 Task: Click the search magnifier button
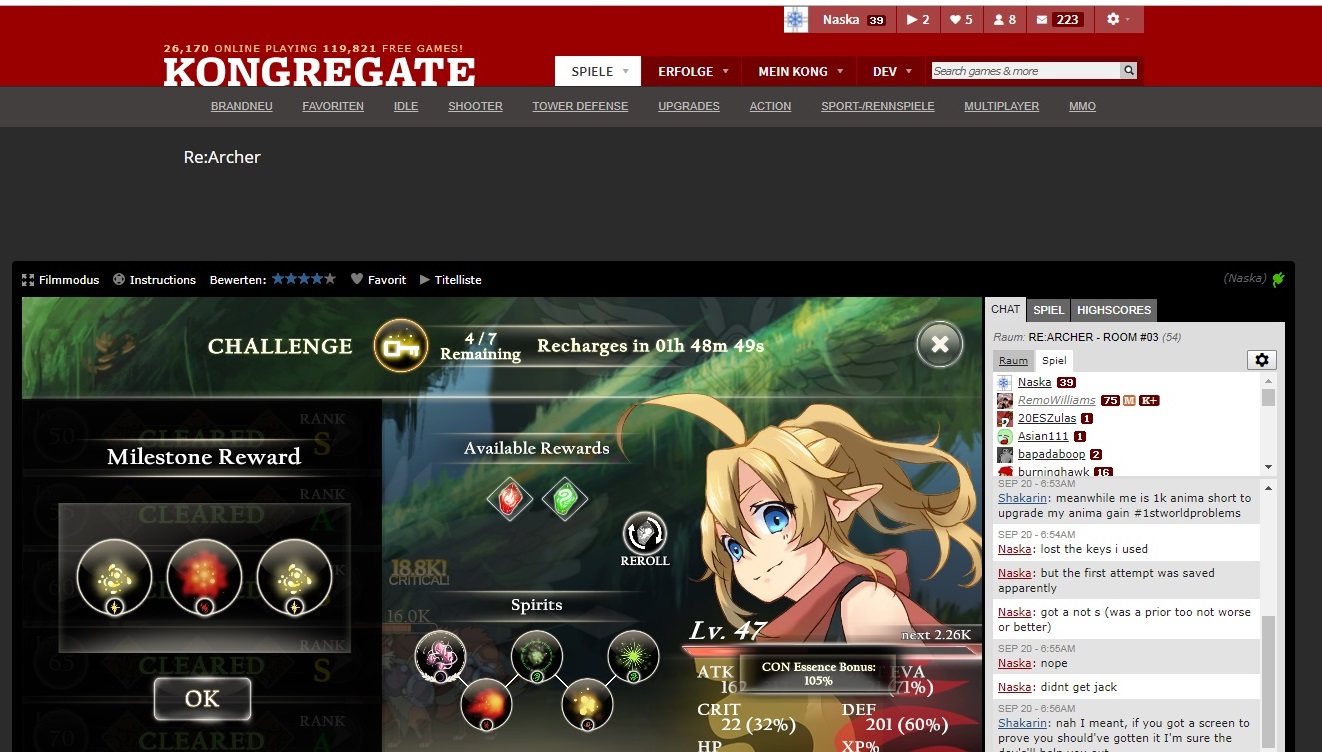point(1129,71)
